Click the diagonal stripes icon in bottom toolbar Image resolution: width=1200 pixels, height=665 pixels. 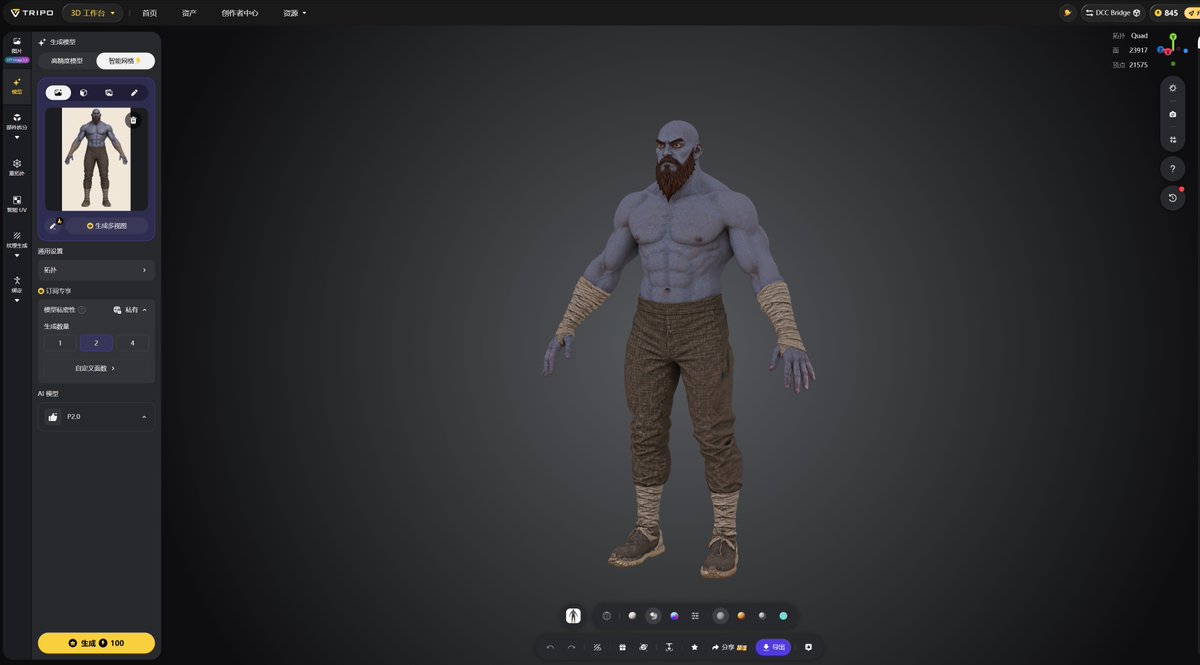[597, 647]
